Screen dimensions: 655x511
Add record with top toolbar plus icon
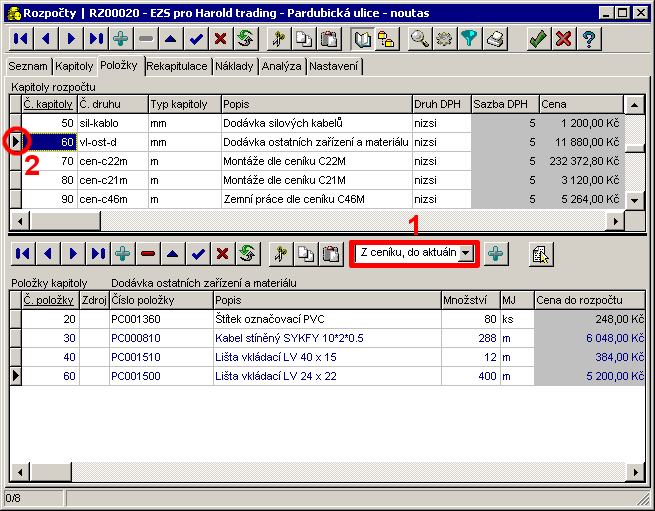click(x=121, y=39)
